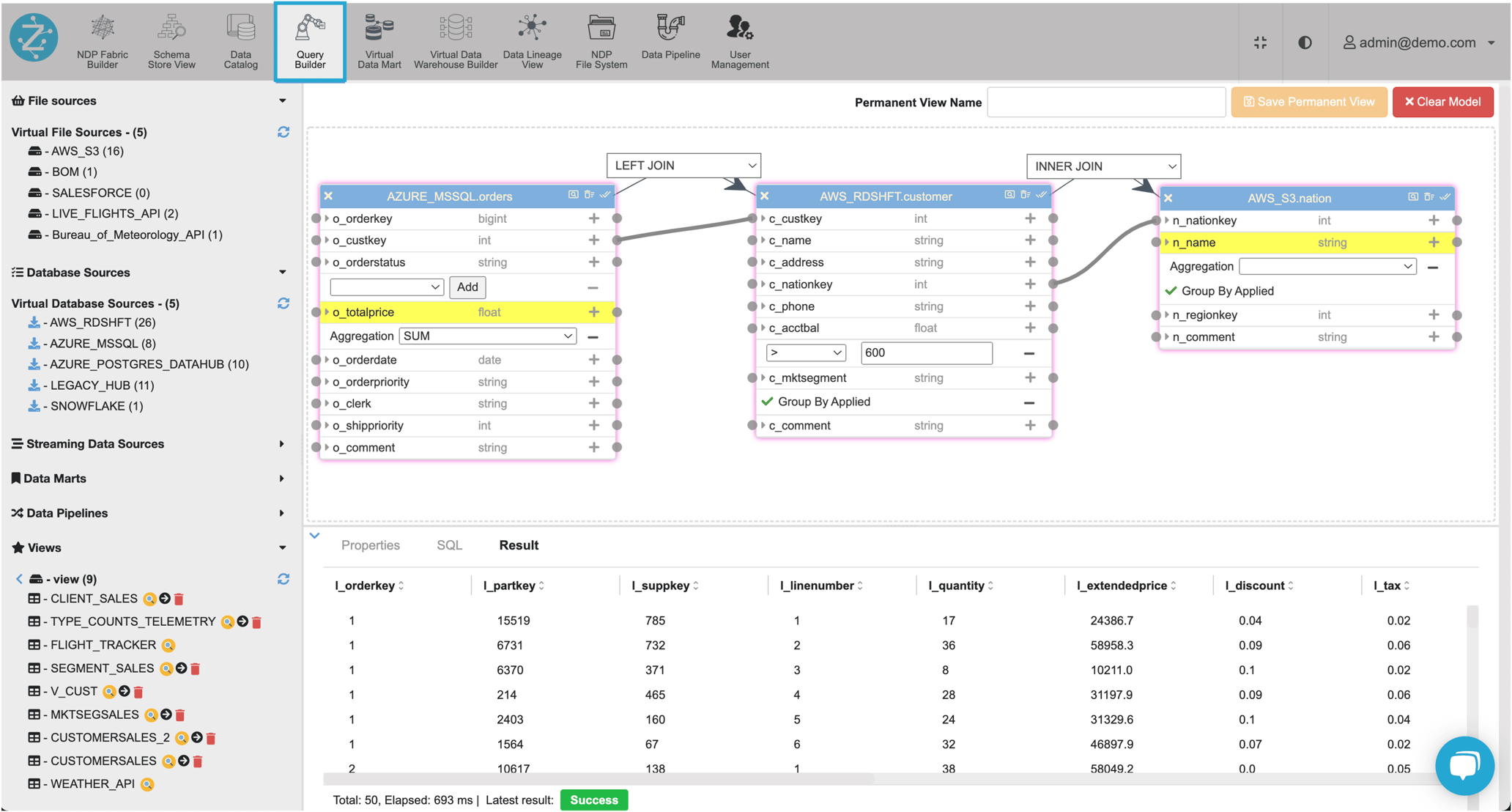Click the Save Permanent View button
Image resolution: width=1512 pixels, height=812 pixels.
(x=1308, y=102)
